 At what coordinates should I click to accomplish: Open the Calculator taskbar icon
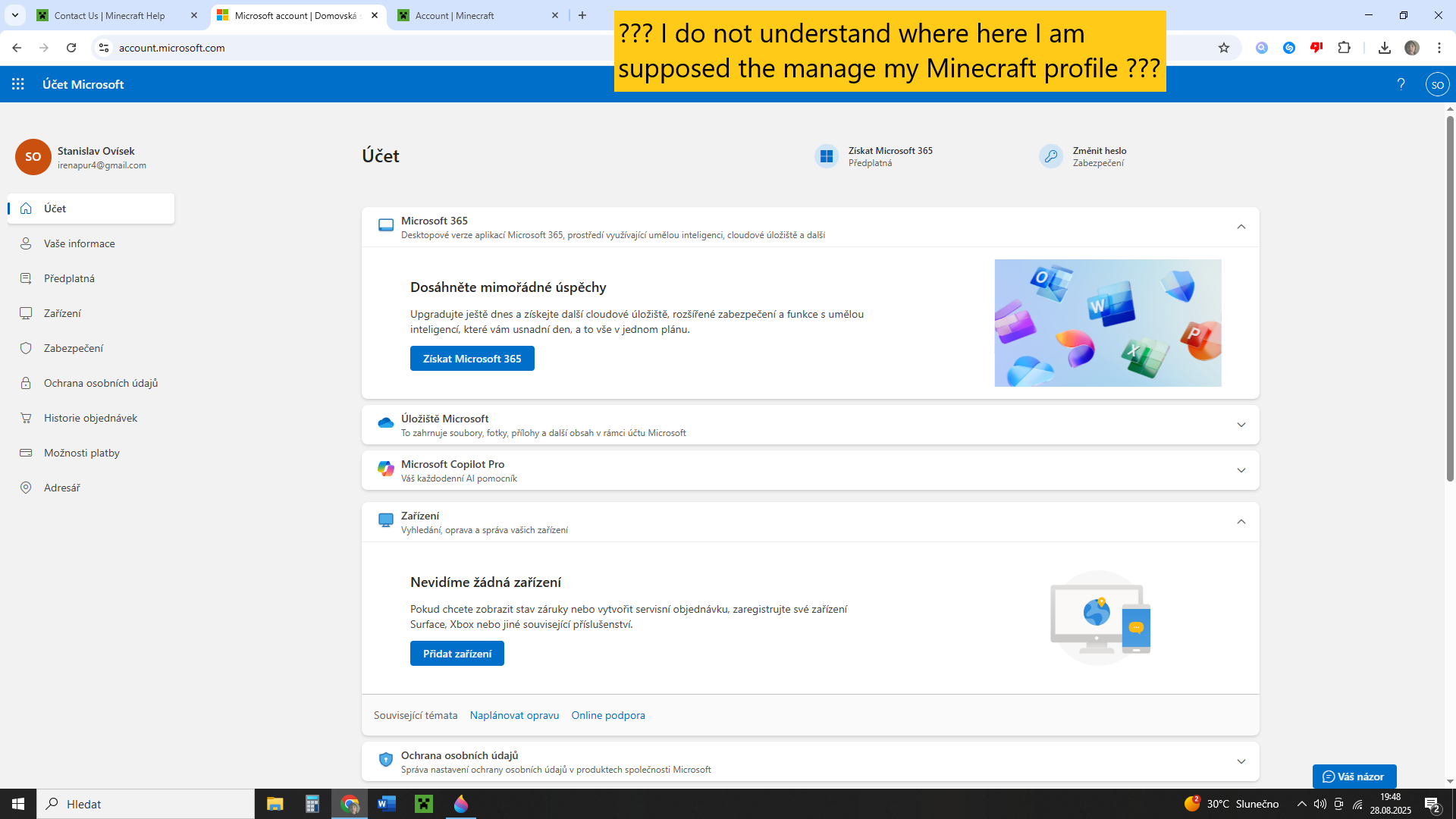tap(312, 804)
